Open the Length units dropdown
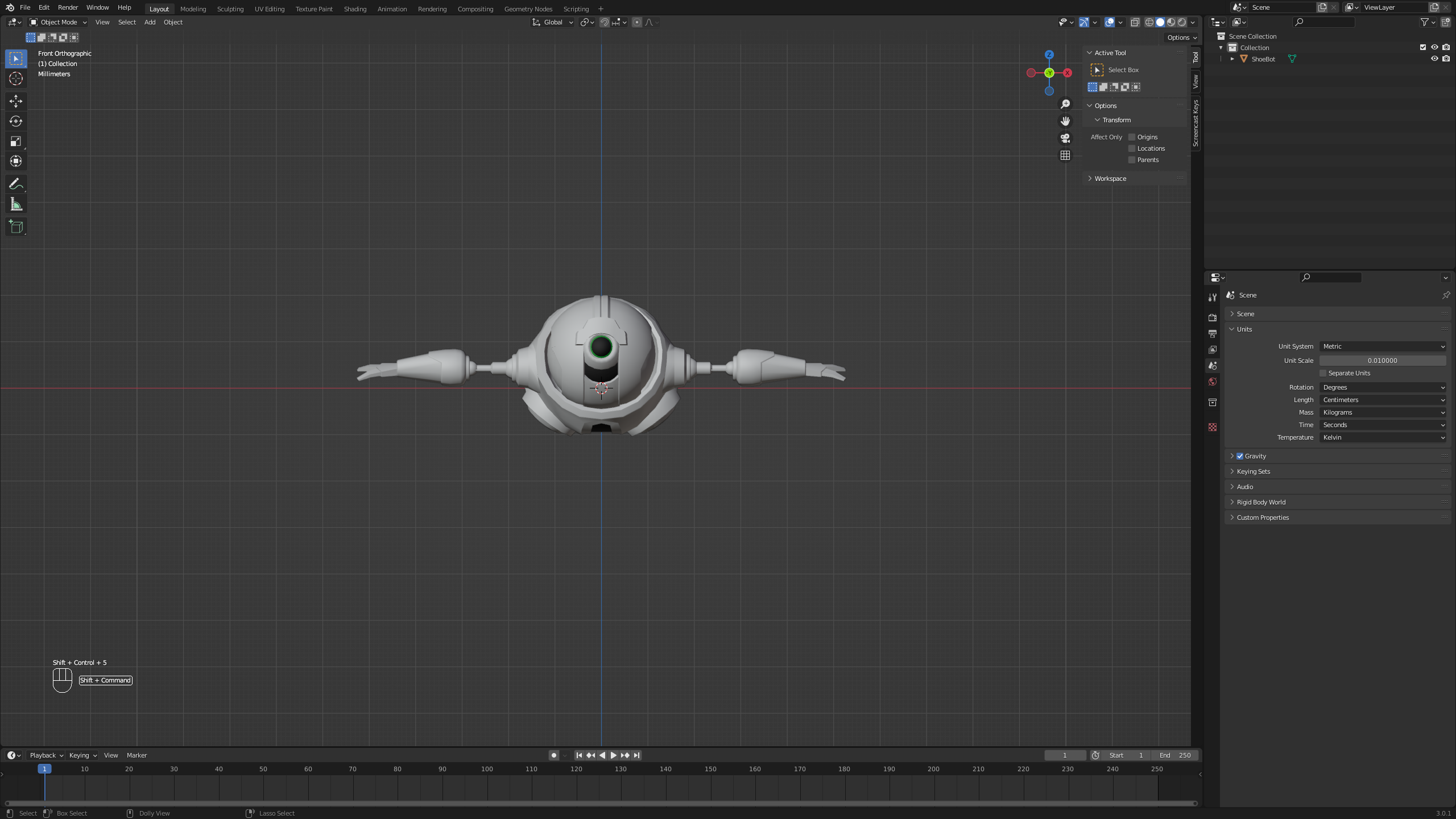1456x819 pixels. 1382,400
